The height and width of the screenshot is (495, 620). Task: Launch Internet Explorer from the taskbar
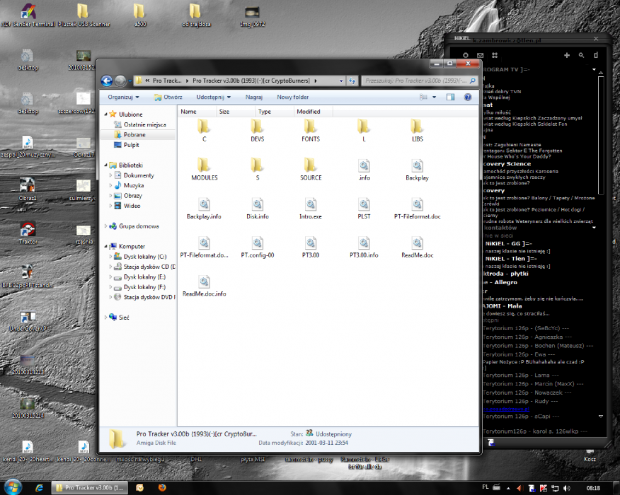click(x=39, y=488)
